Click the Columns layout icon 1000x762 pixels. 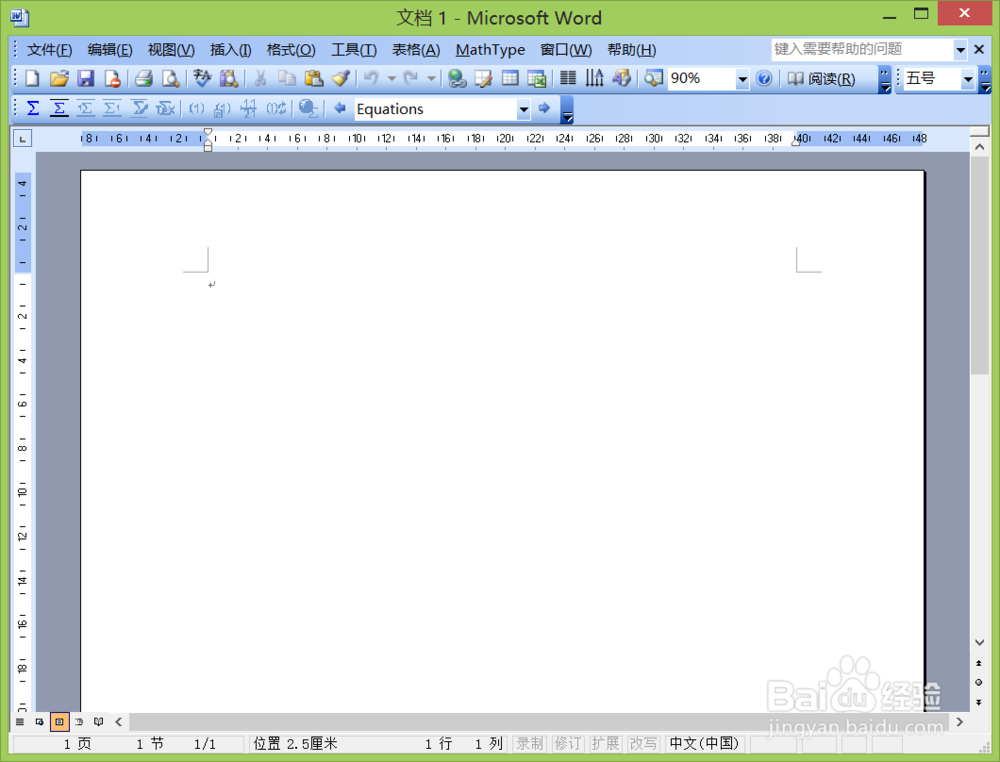point(568,78)
